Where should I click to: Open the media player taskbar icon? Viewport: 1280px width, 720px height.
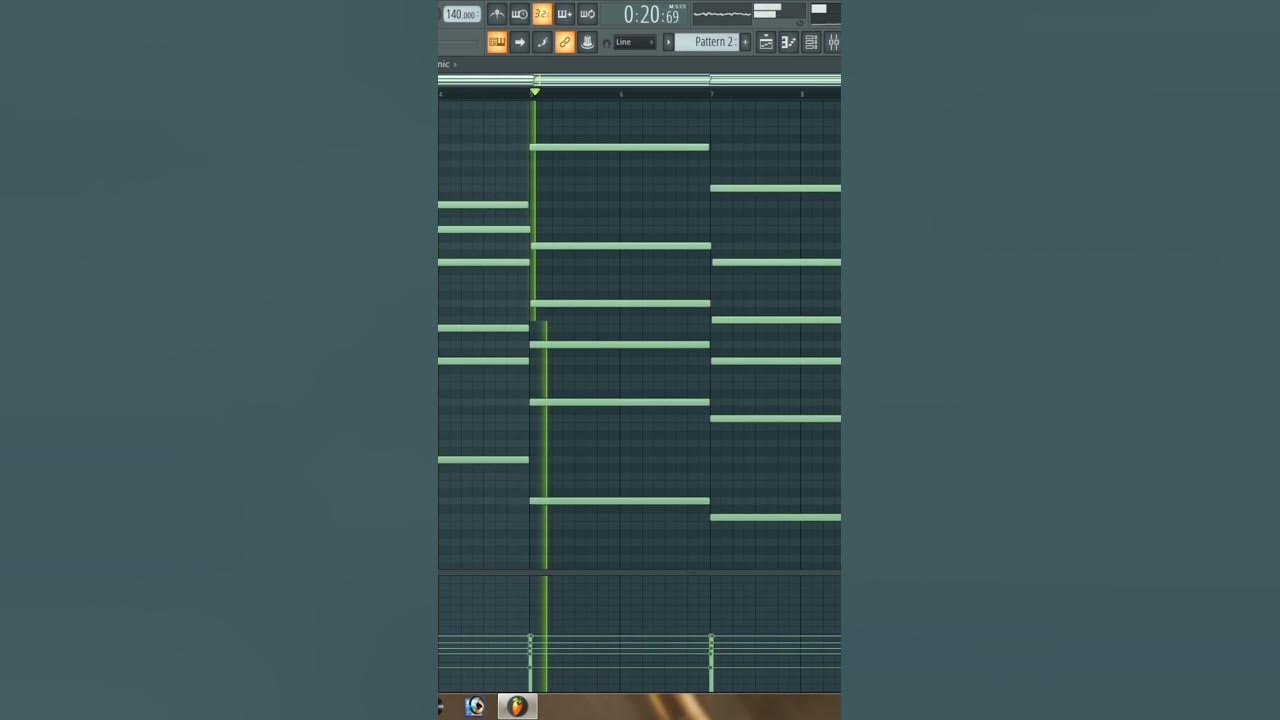coord(475,707)
